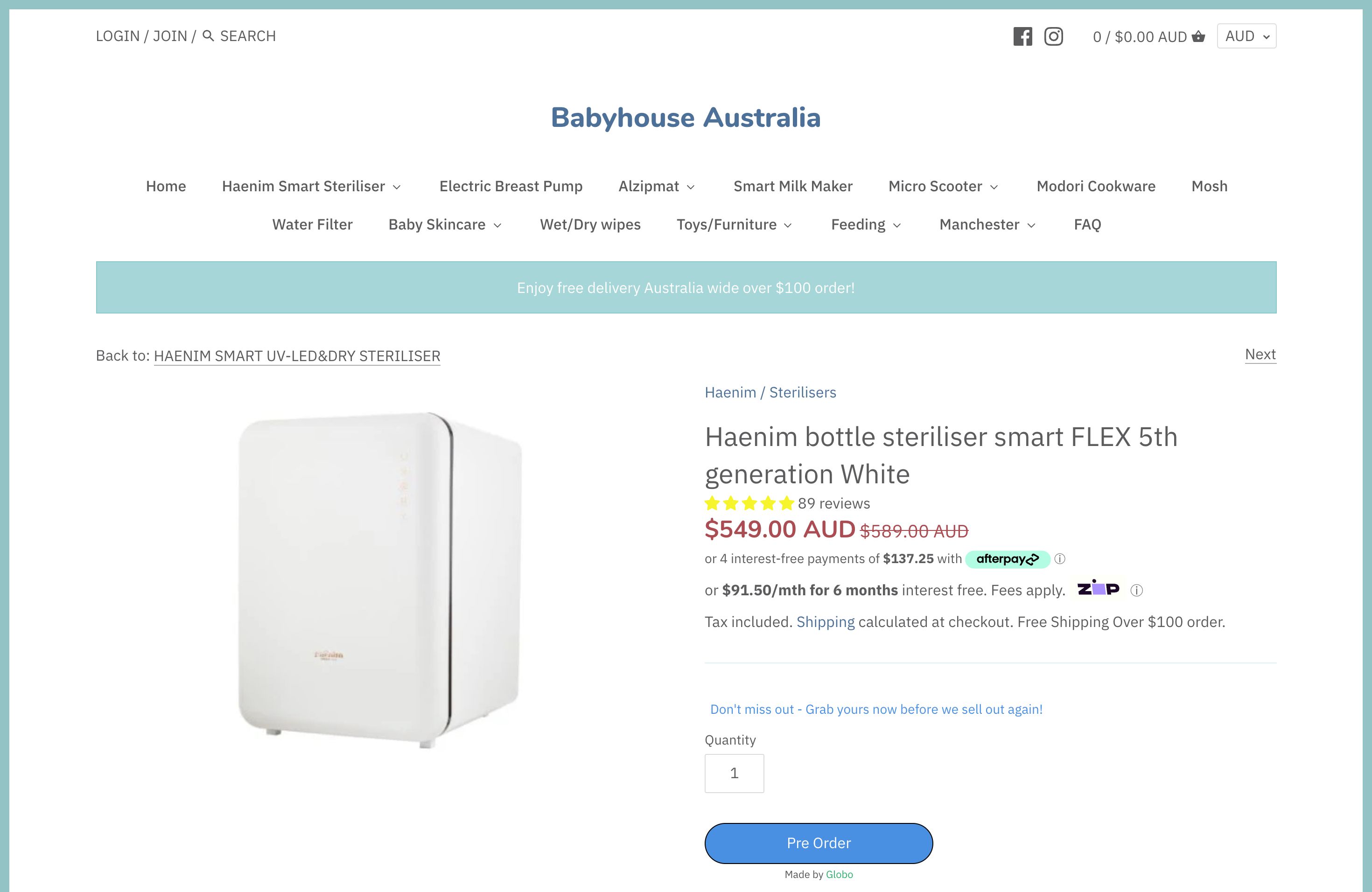Open the Facebook page icon
1372x892 pixels.
[1022, 36]
